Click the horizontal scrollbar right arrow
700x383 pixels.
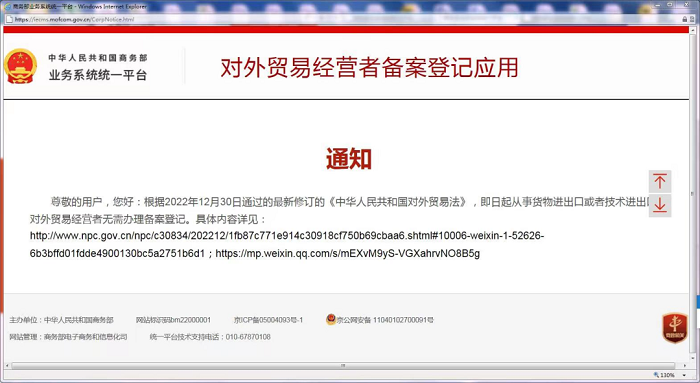(685, 366)
